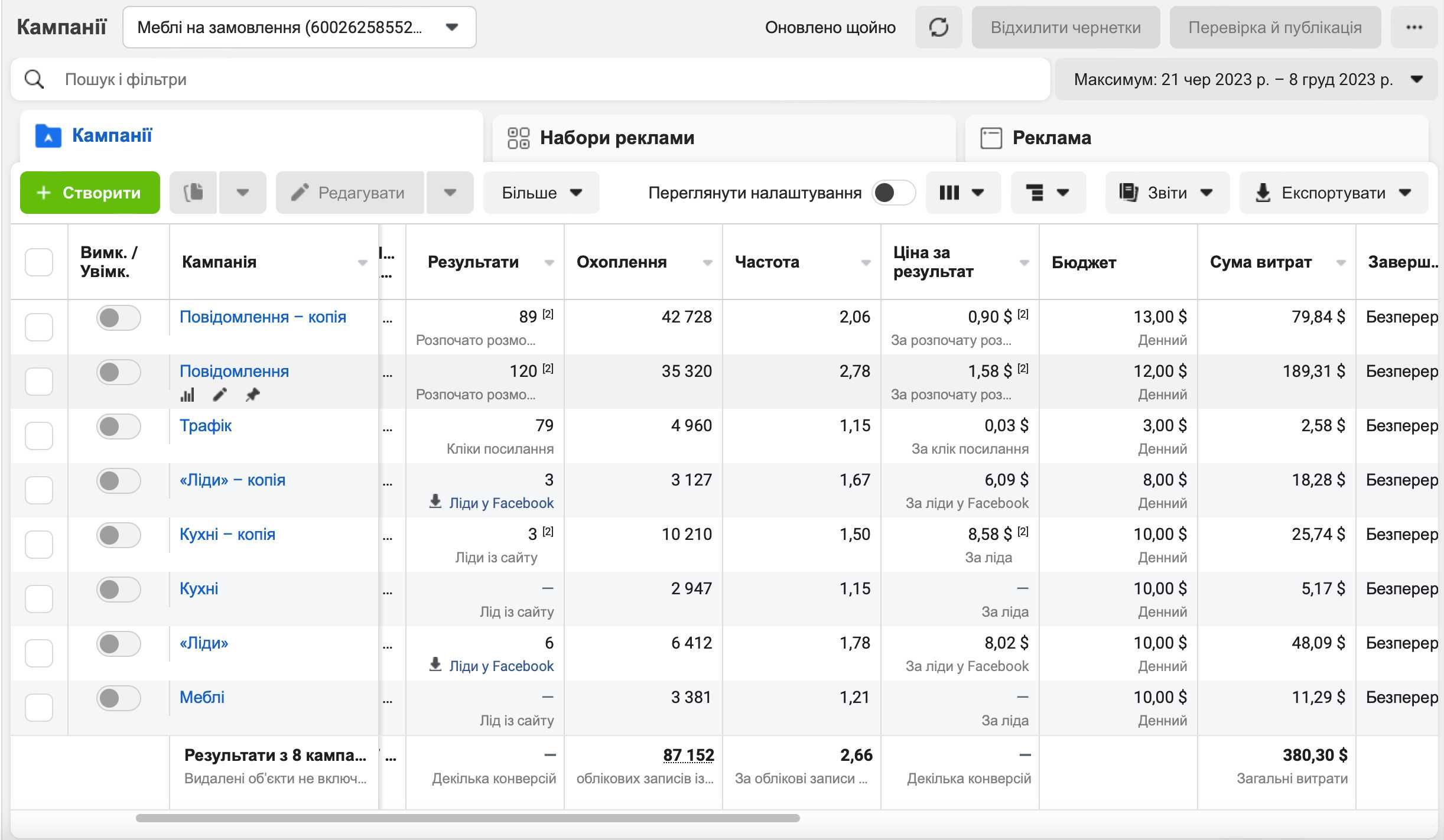Open the Повідомлення – копія campaign link
Image resolution: width=1444 pixels, height=840 pixels.
click(263, 317)
